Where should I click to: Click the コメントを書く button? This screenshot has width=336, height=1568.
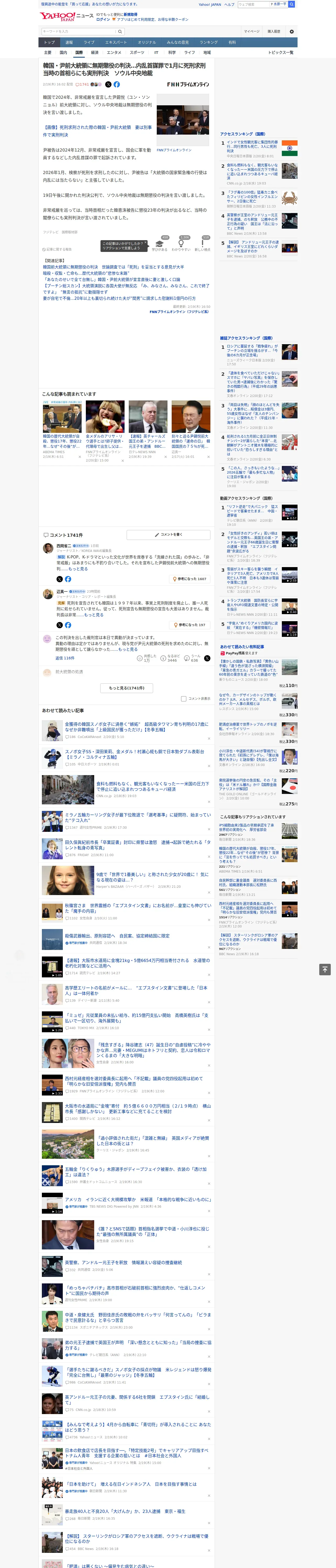168,534
